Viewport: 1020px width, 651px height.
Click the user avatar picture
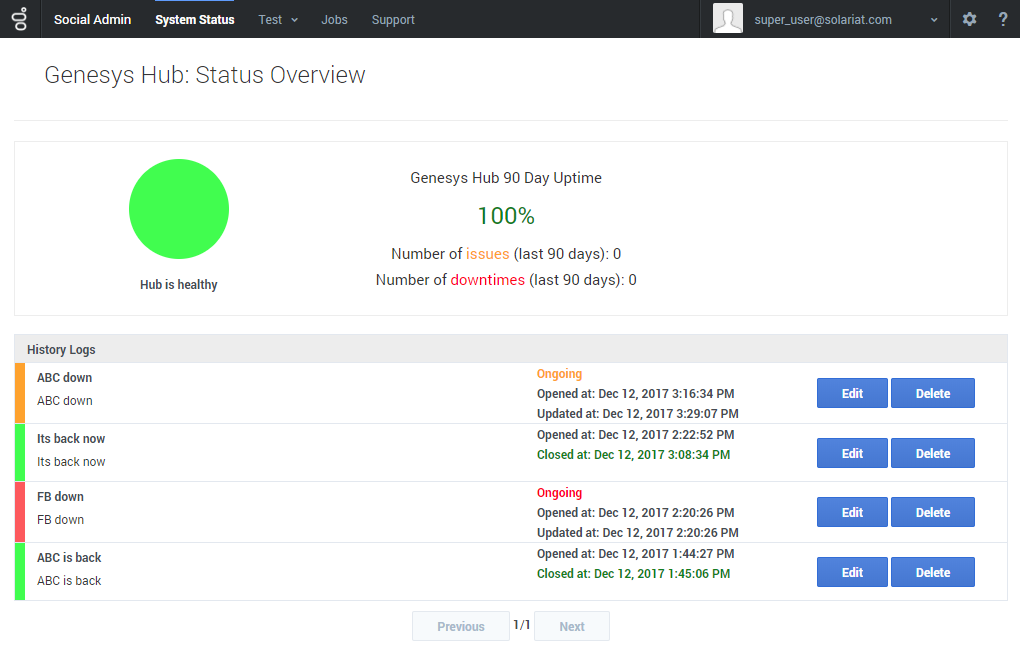point(727,18)
